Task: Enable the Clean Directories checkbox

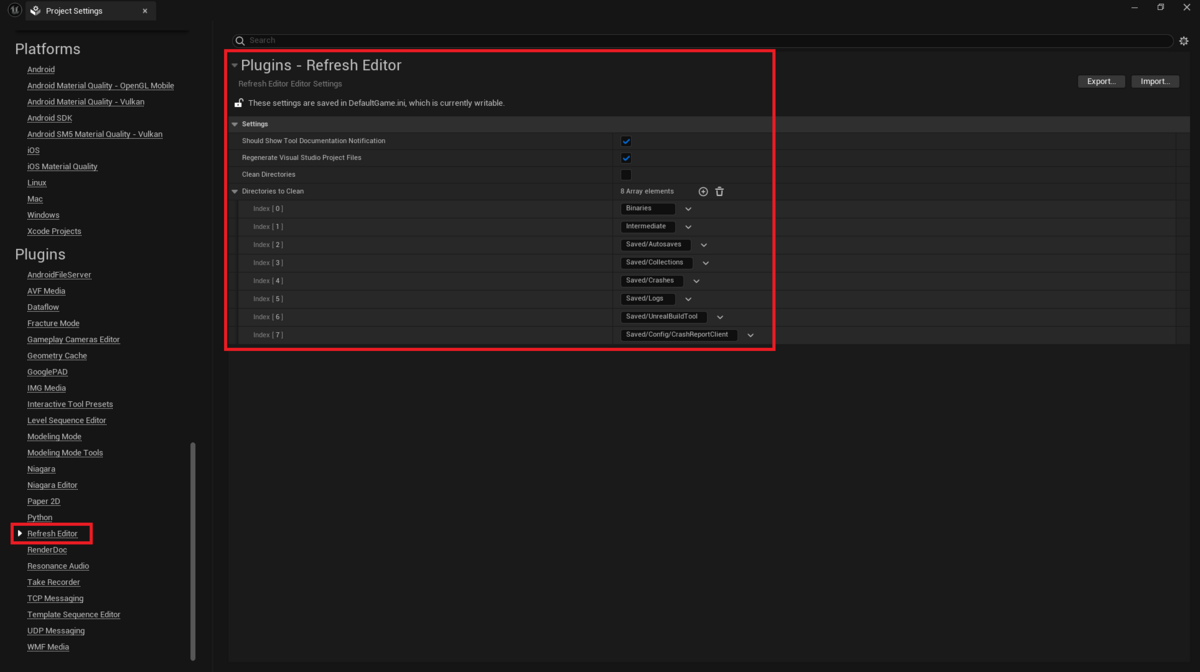Action: pos(626,175)
